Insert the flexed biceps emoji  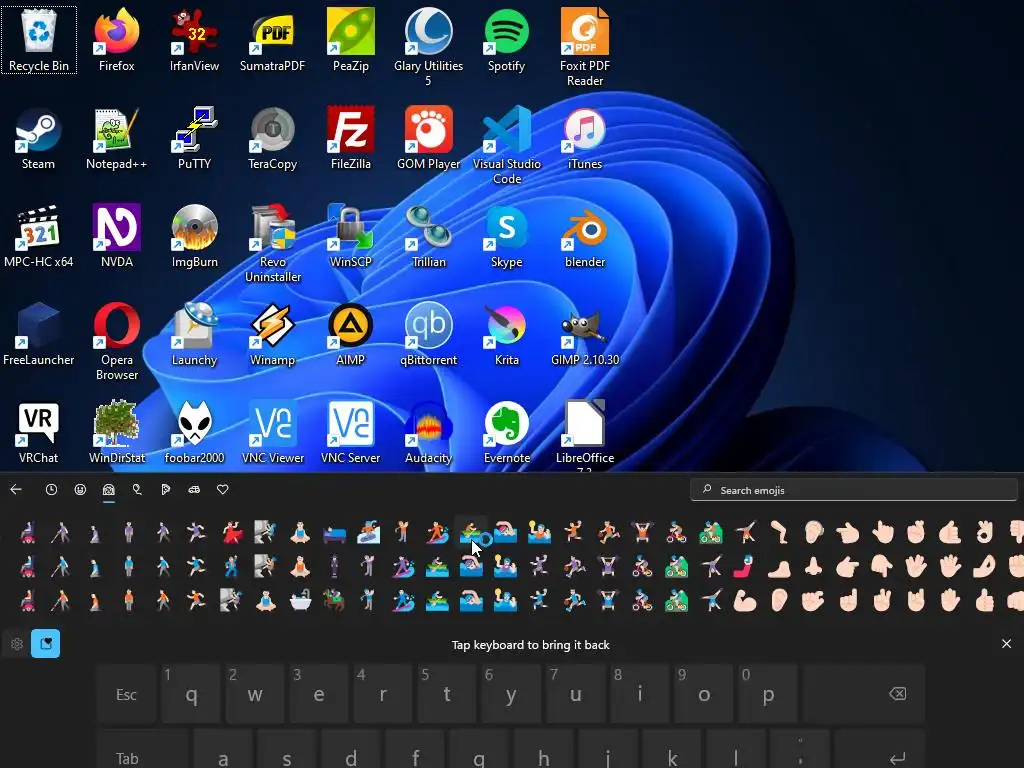pos(745,601)
